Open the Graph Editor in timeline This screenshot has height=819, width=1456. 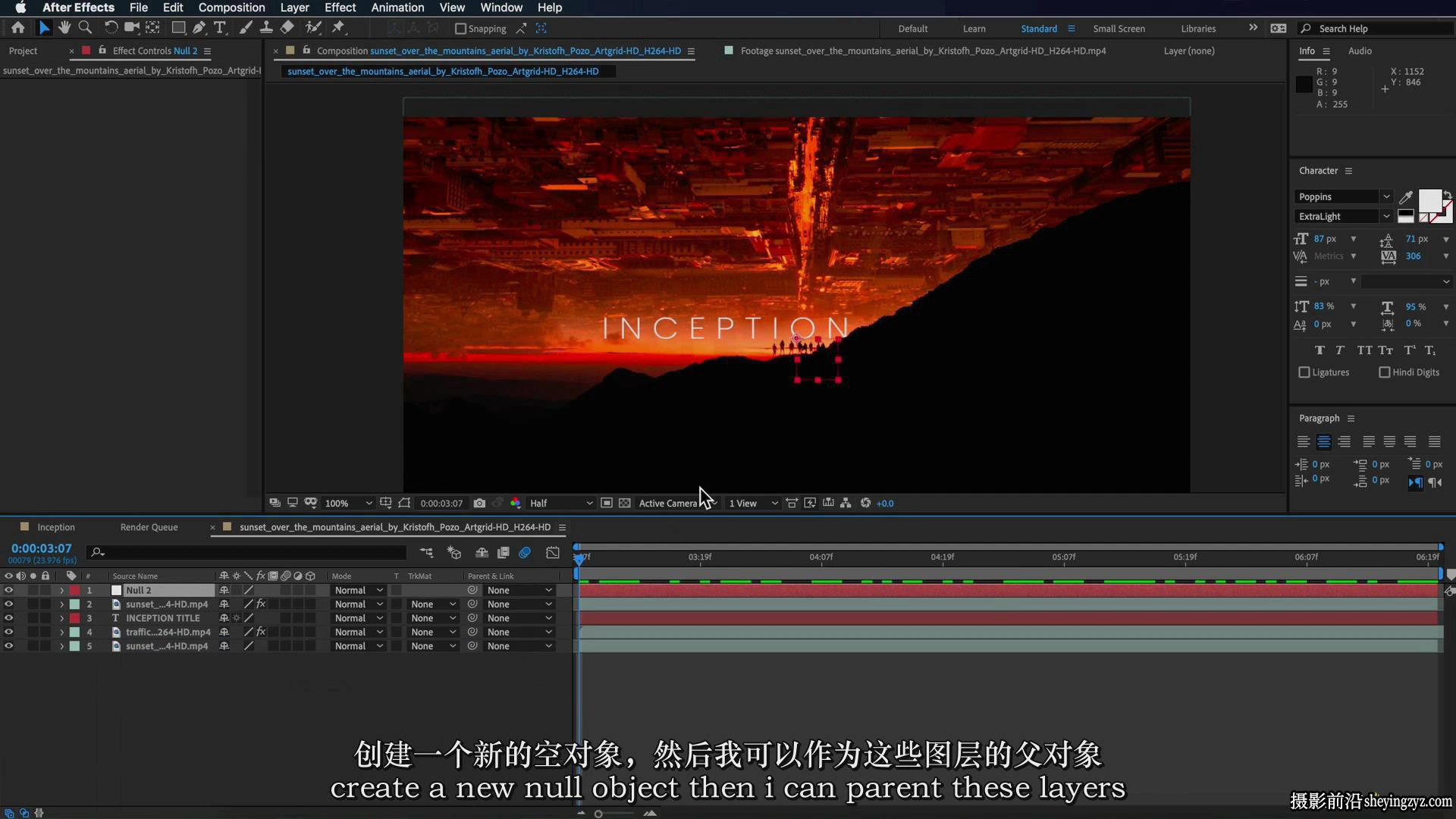coord(553,553)
